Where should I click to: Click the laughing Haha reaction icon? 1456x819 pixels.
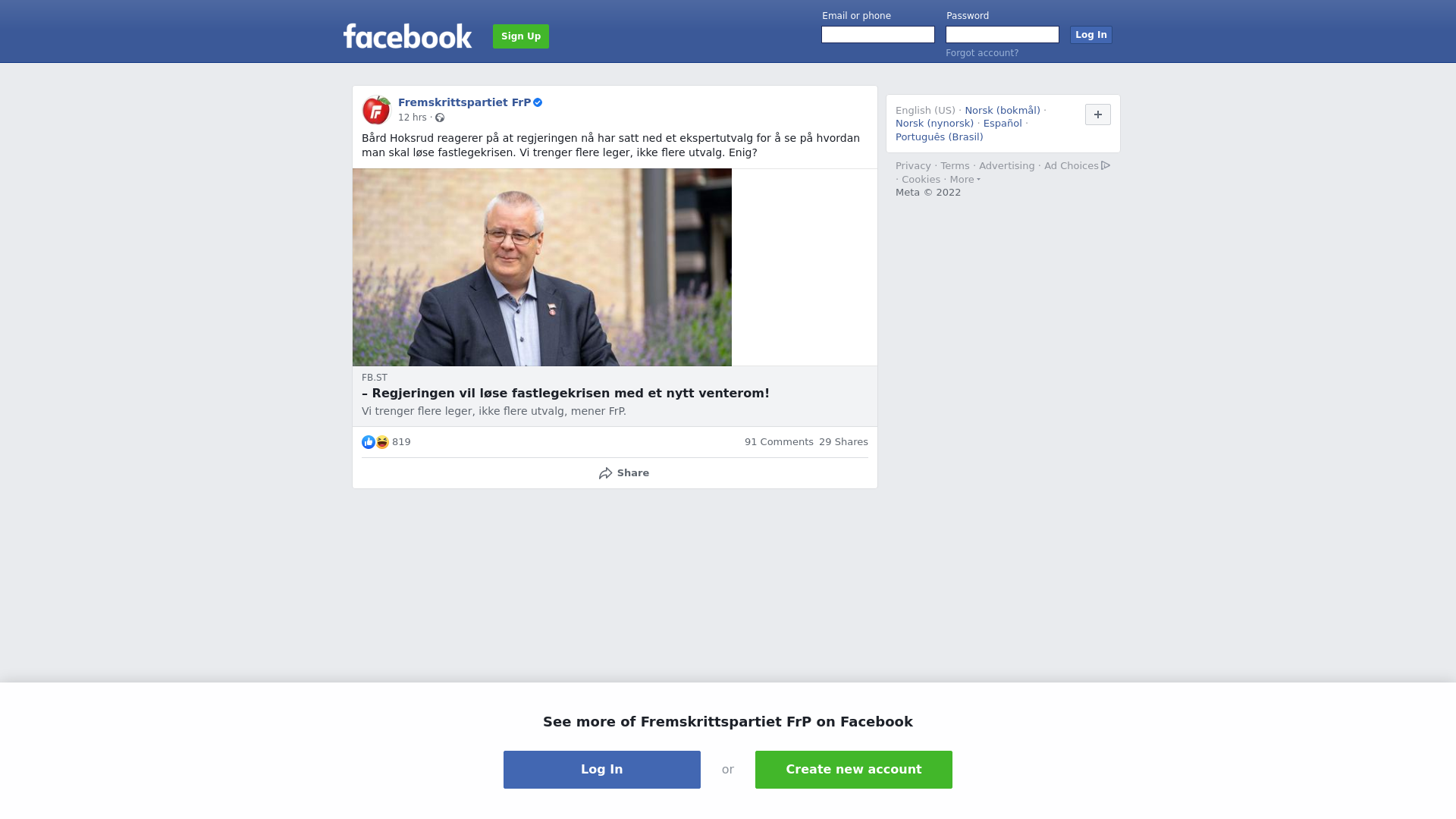[382, 442]
